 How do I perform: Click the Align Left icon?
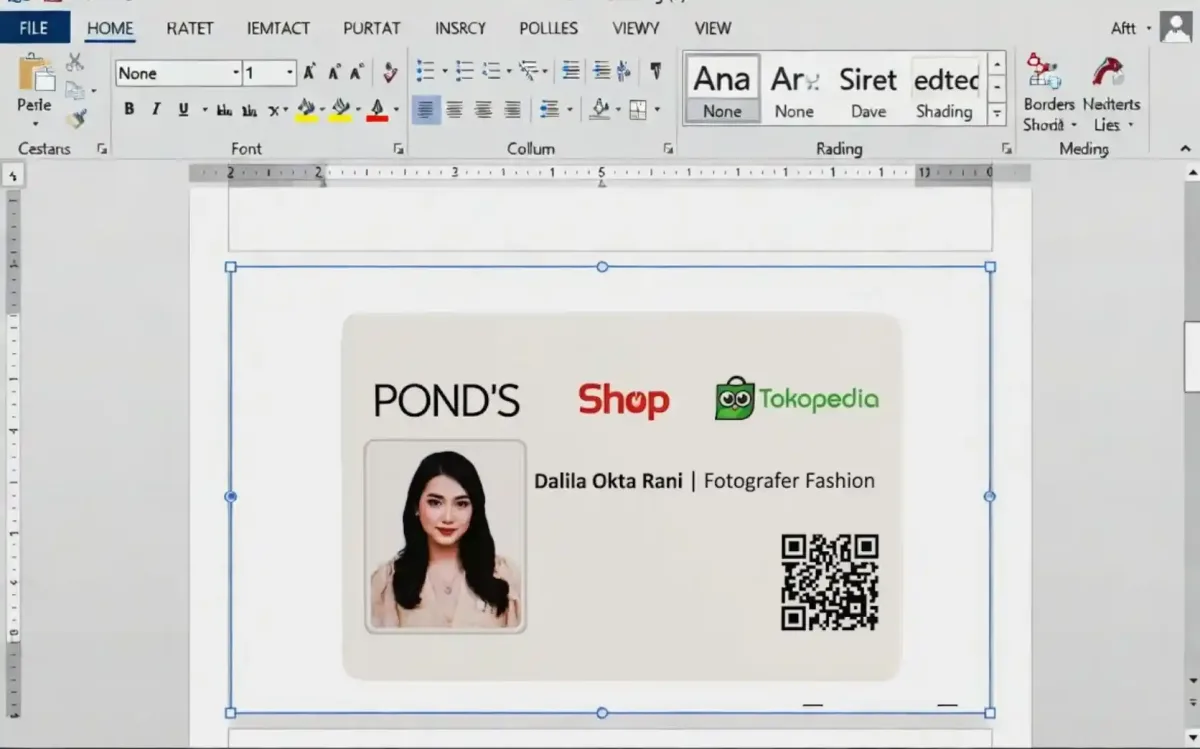(x=426, y=110)
